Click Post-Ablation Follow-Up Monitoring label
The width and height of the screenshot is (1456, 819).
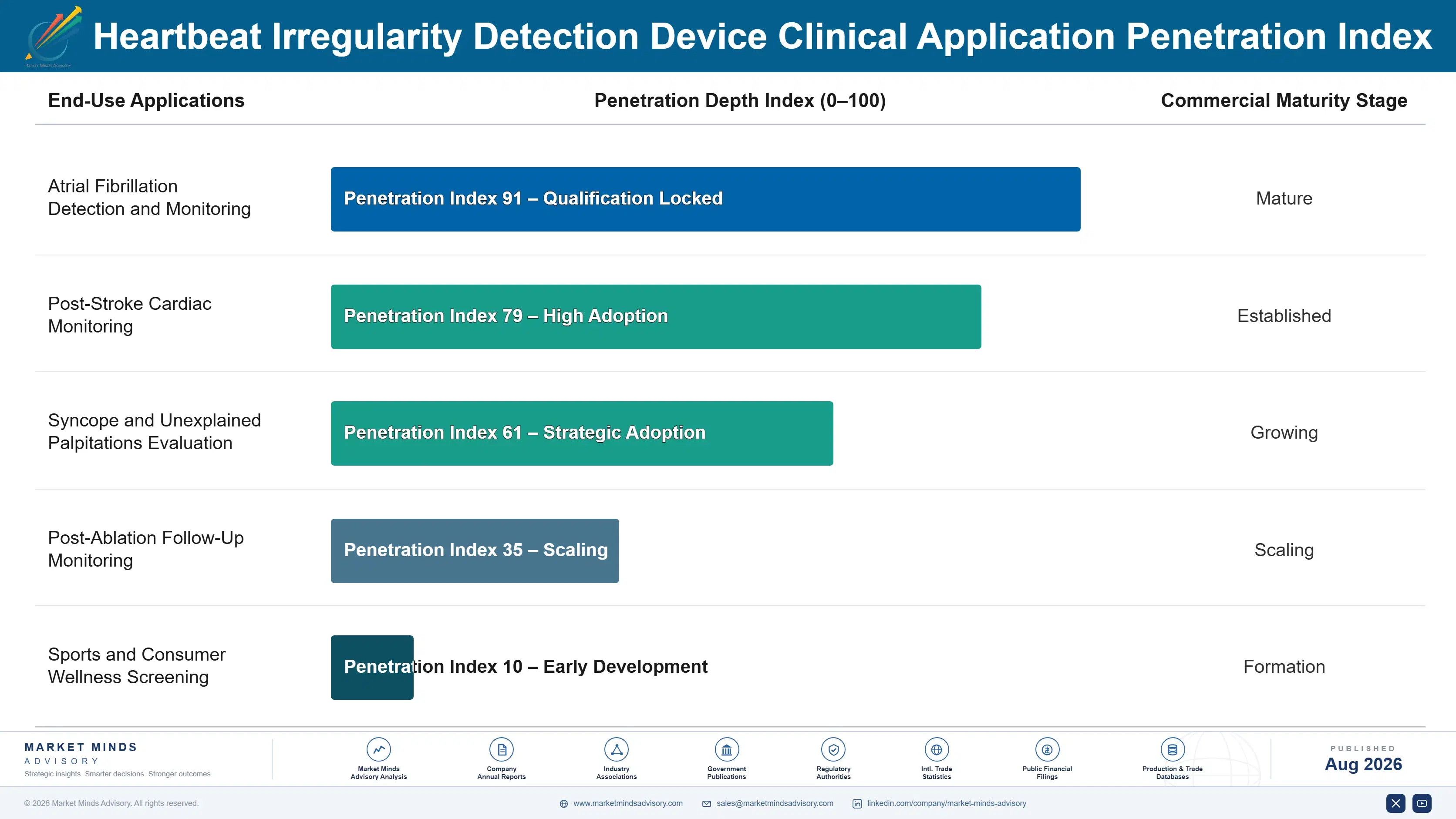[146, 549]
